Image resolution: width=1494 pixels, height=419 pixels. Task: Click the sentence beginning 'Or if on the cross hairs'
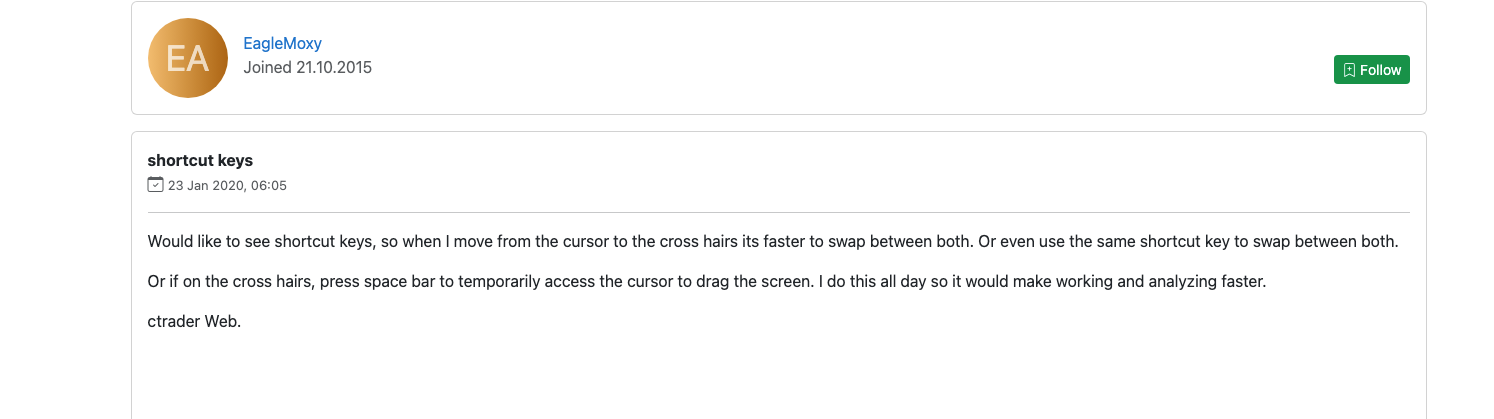[x=706, y=282]
